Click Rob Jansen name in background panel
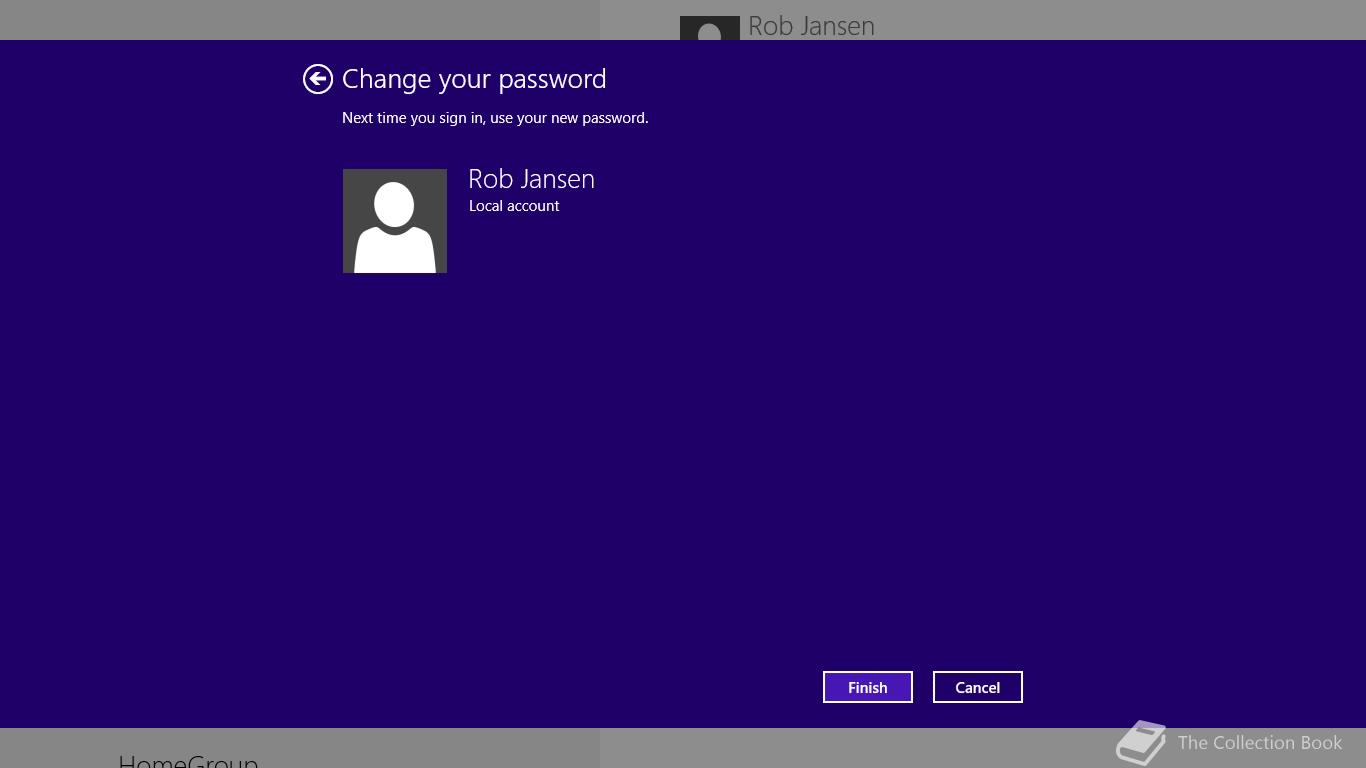 pos(811,26)
